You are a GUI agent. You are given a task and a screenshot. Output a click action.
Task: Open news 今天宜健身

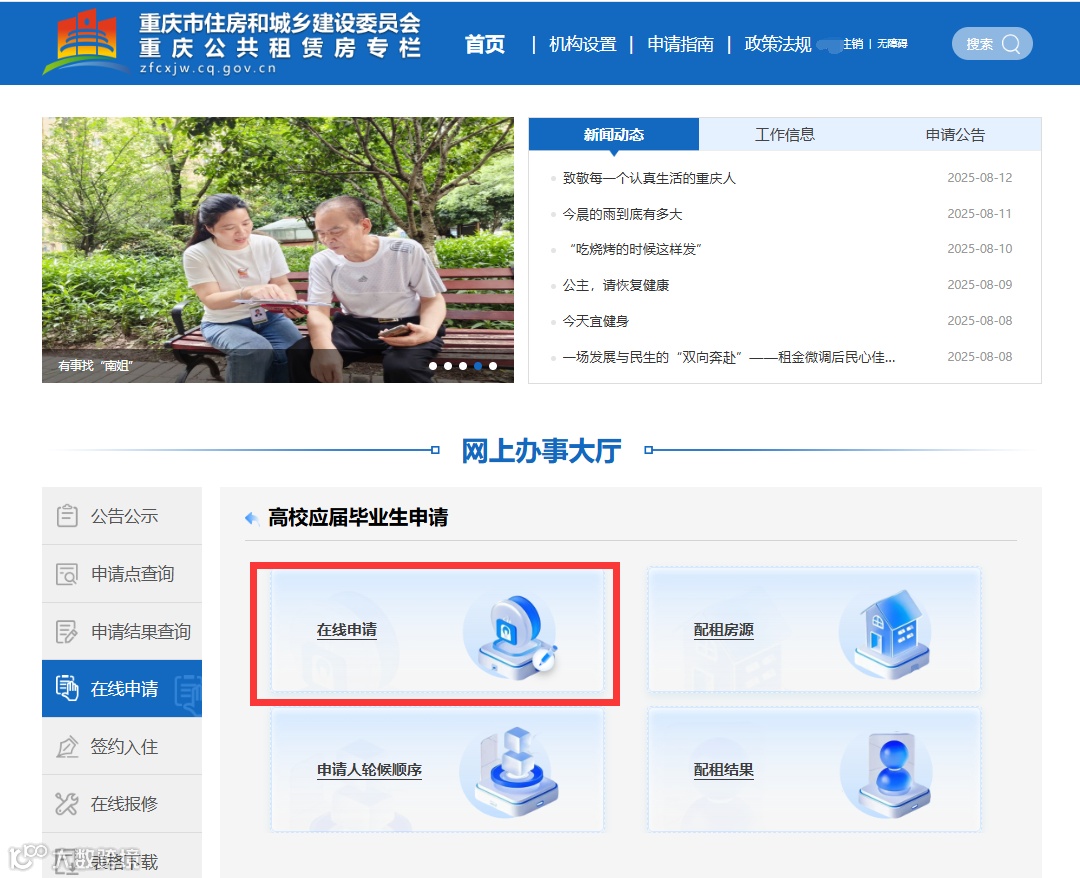(596, 321)
